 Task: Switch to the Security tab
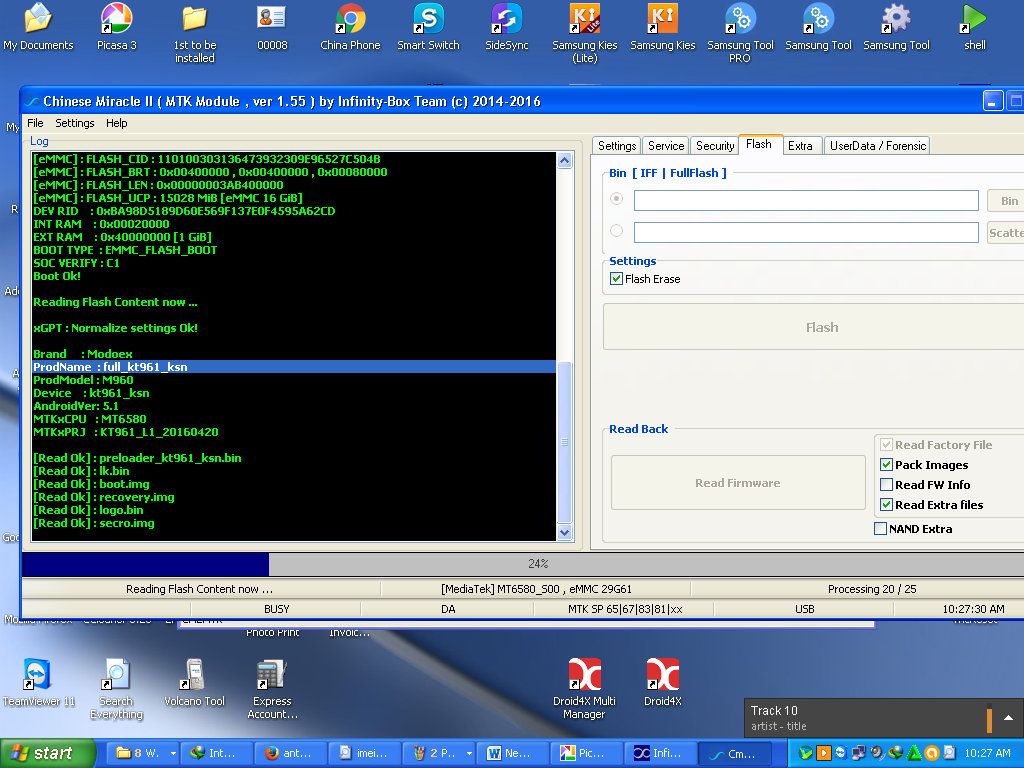[x=715, y=146]
